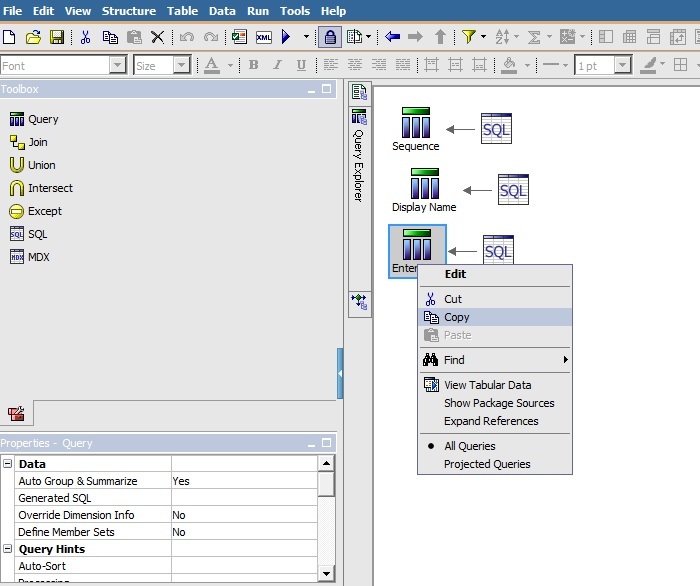The image size is (700, 586).
Task: Toggle the Lock page objects padlock icon
Action: 330,37
